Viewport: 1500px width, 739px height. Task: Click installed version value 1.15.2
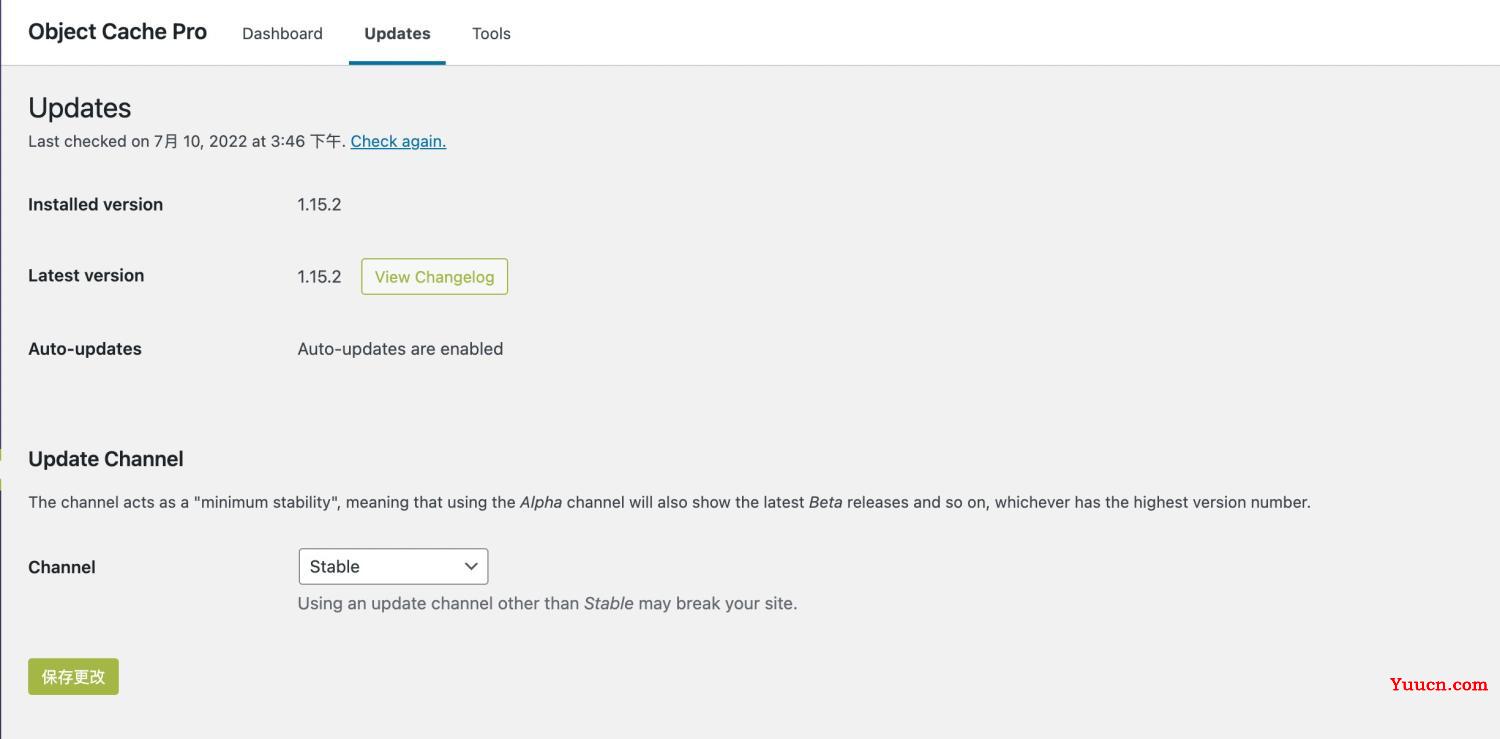(319, 204)
